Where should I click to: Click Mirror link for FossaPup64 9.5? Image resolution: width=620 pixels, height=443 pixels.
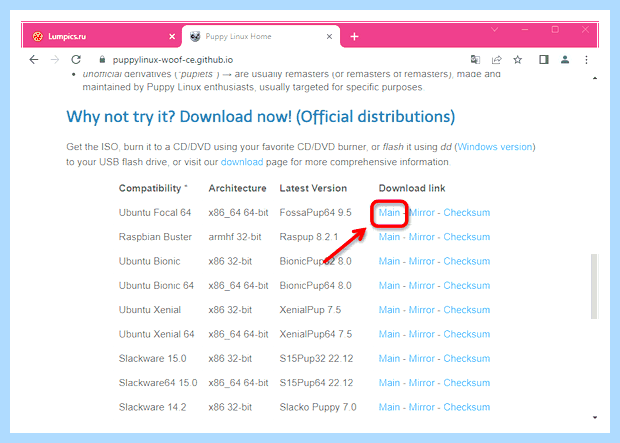[x=422, y=213]
